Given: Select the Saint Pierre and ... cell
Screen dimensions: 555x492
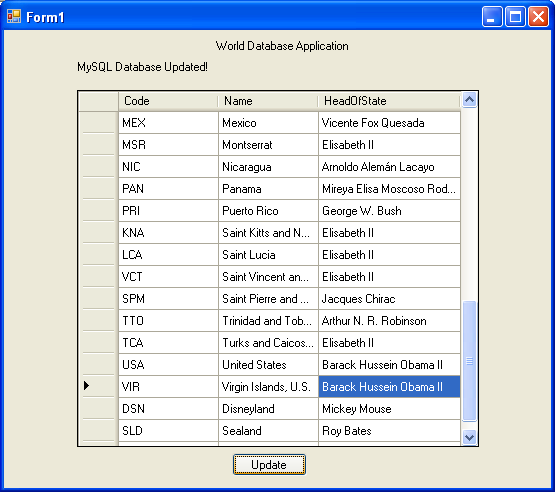Looking at the screenshot, I should click(268, 298).
